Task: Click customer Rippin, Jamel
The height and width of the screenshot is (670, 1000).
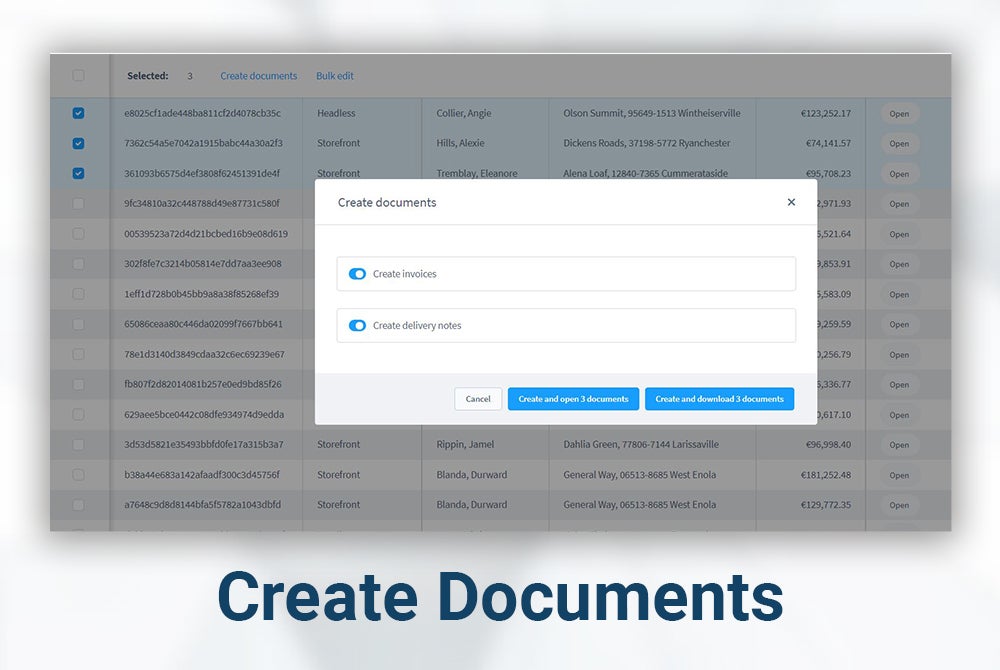Action: pyautogui.click(x=465, y=444)
